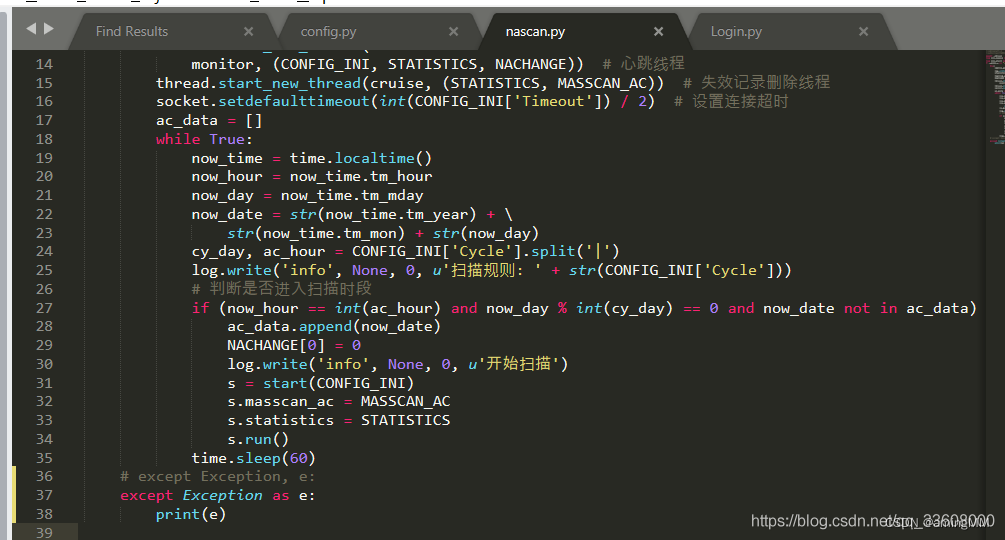
Task: Click line number 18 in gutter
Action: point(44,139)
